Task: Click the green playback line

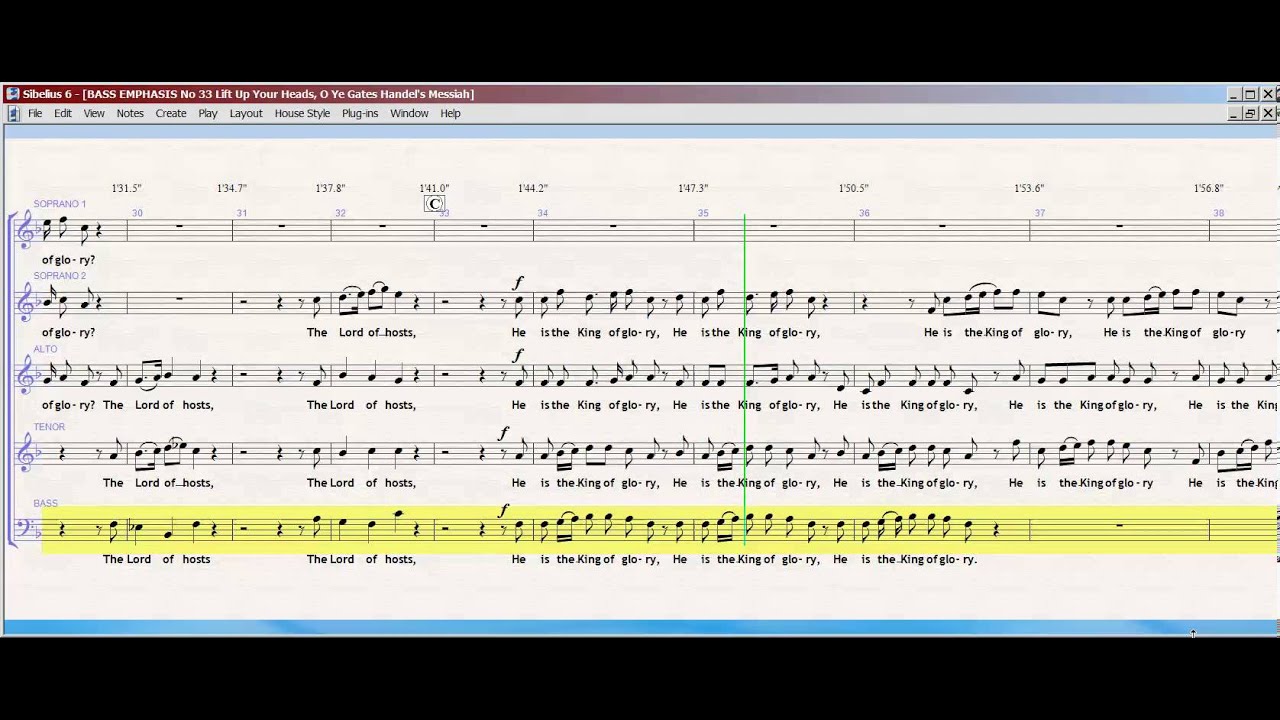Action: pos(744,380)
